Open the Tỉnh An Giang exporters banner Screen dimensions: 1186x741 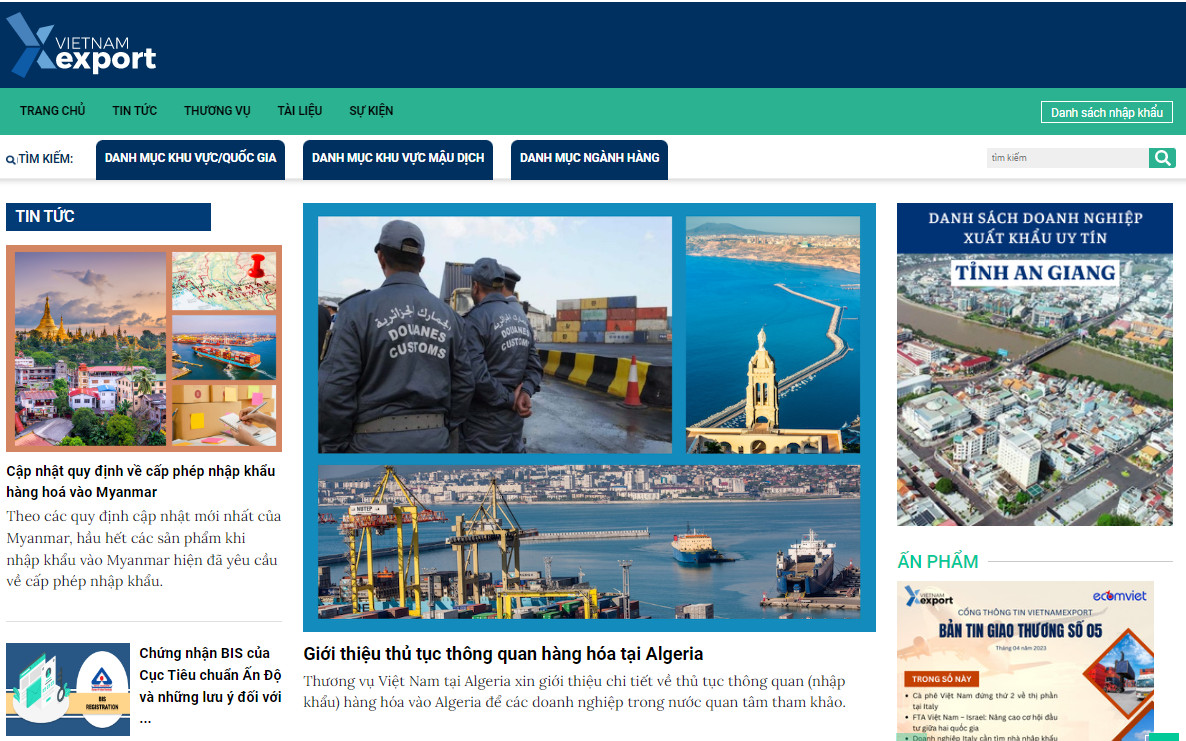tap(1034, 364)
